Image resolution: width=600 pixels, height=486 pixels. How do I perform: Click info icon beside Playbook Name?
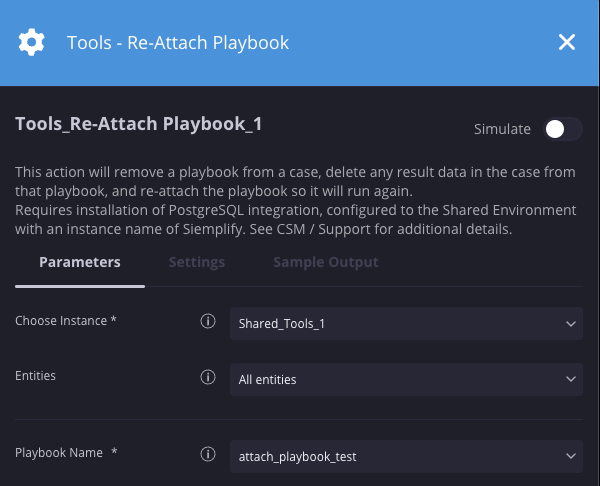208,455
